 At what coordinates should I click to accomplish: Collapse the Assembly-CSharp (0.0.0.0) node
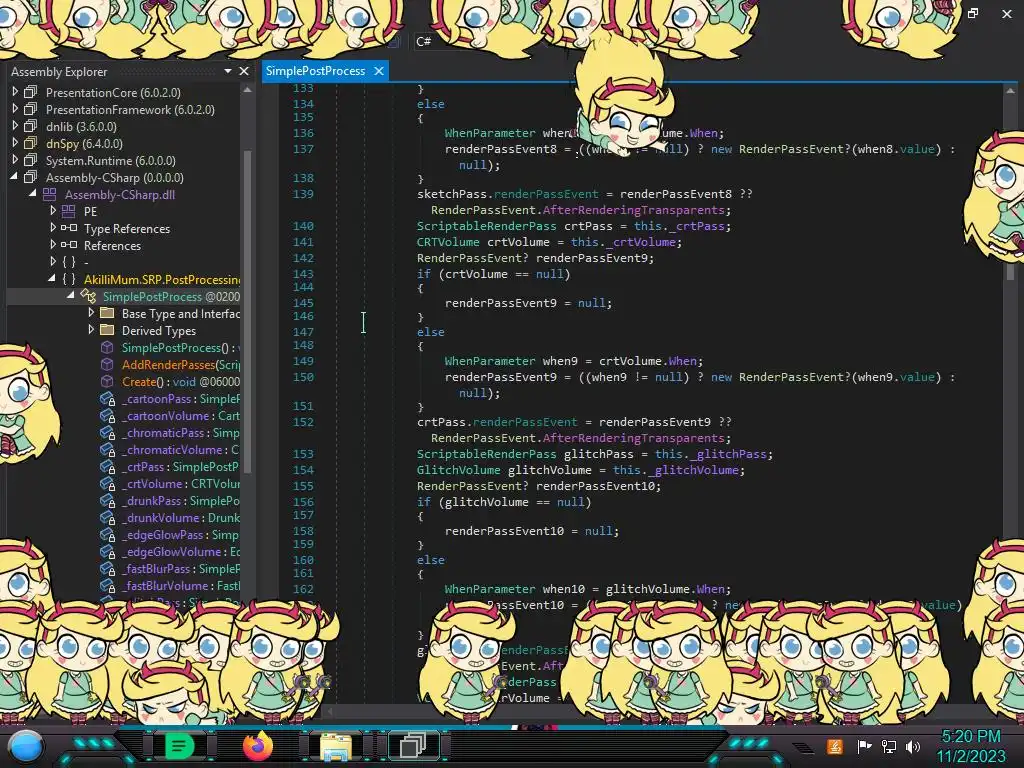(x=14, y=177)
